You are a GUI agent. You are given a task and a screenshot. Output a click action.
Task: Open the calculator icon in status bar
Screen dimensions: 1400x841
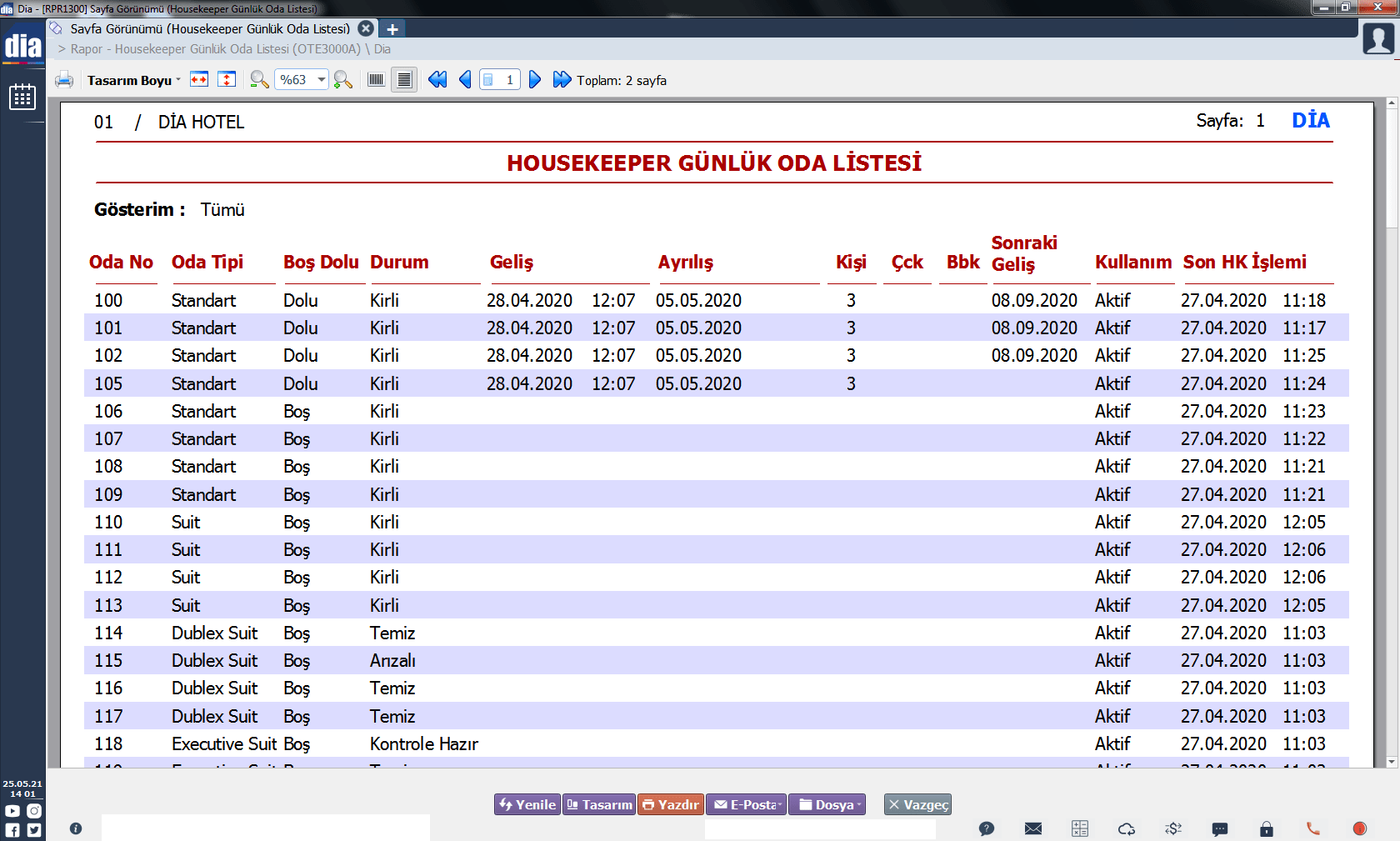coord(1080,828)
